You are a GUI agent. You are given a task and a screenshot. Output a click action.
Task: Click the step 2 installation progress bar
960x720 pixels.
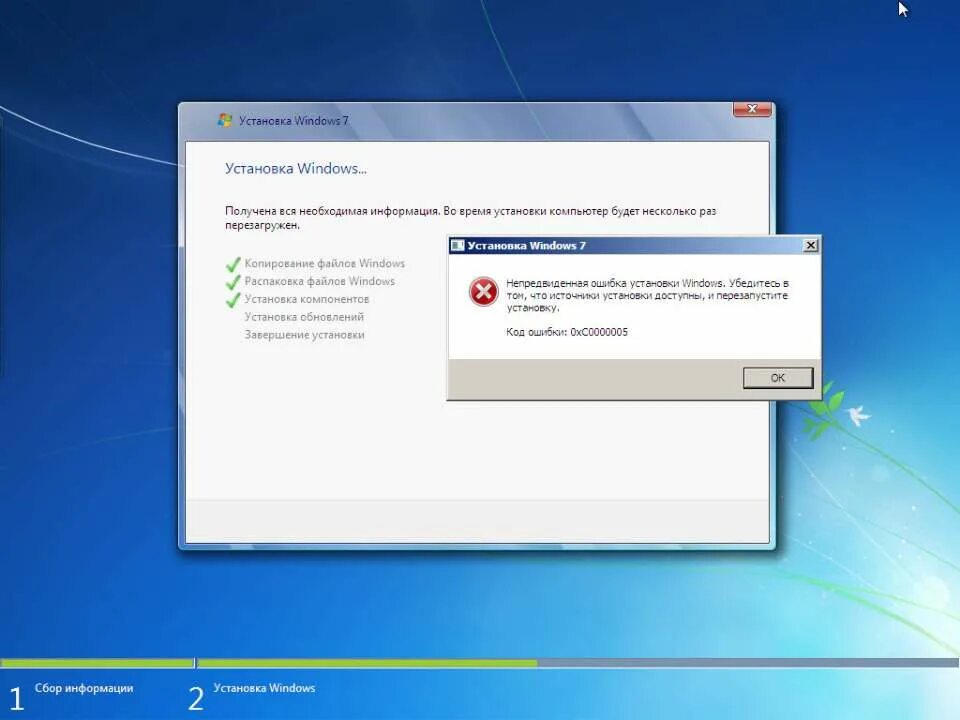click(x=577, y=663)
